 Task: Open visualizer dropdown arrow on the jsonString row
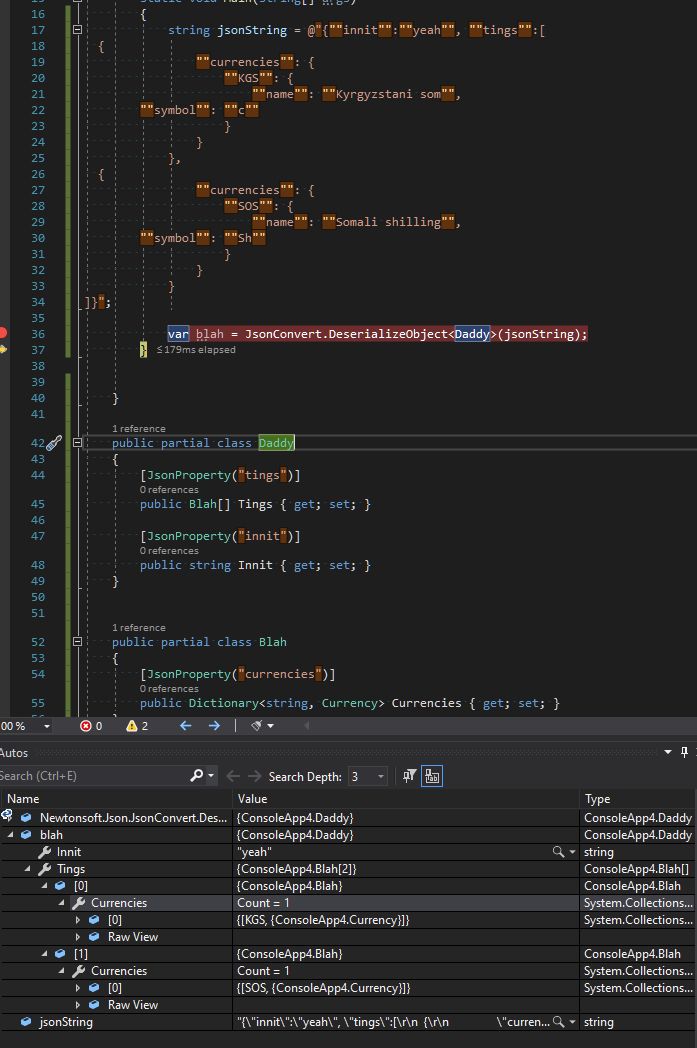572,1021
